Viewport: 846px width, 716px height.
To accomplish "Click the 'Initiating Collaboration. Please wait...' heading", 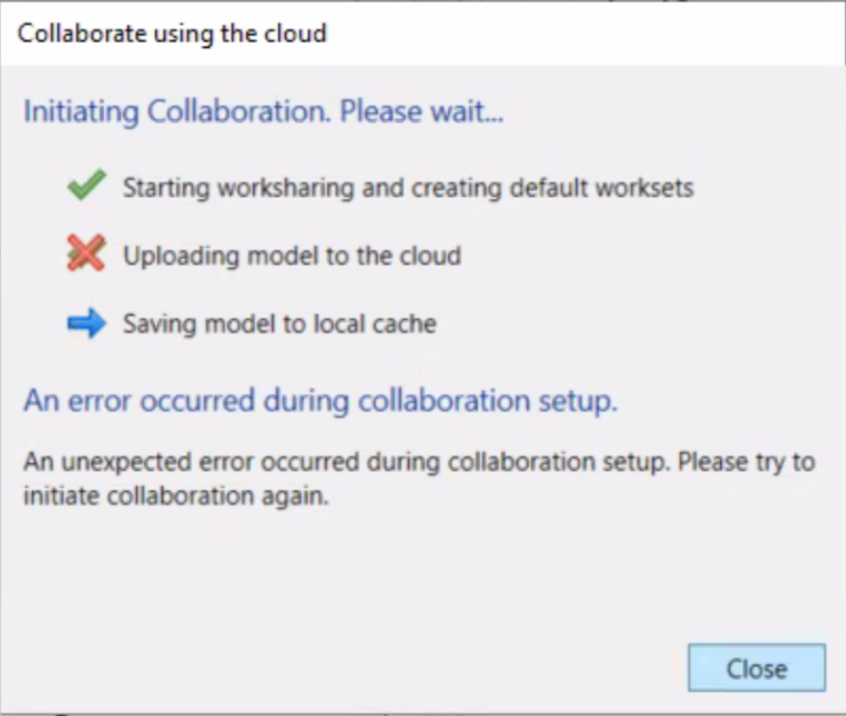I will pyautogui.click(x=263, y=111).
